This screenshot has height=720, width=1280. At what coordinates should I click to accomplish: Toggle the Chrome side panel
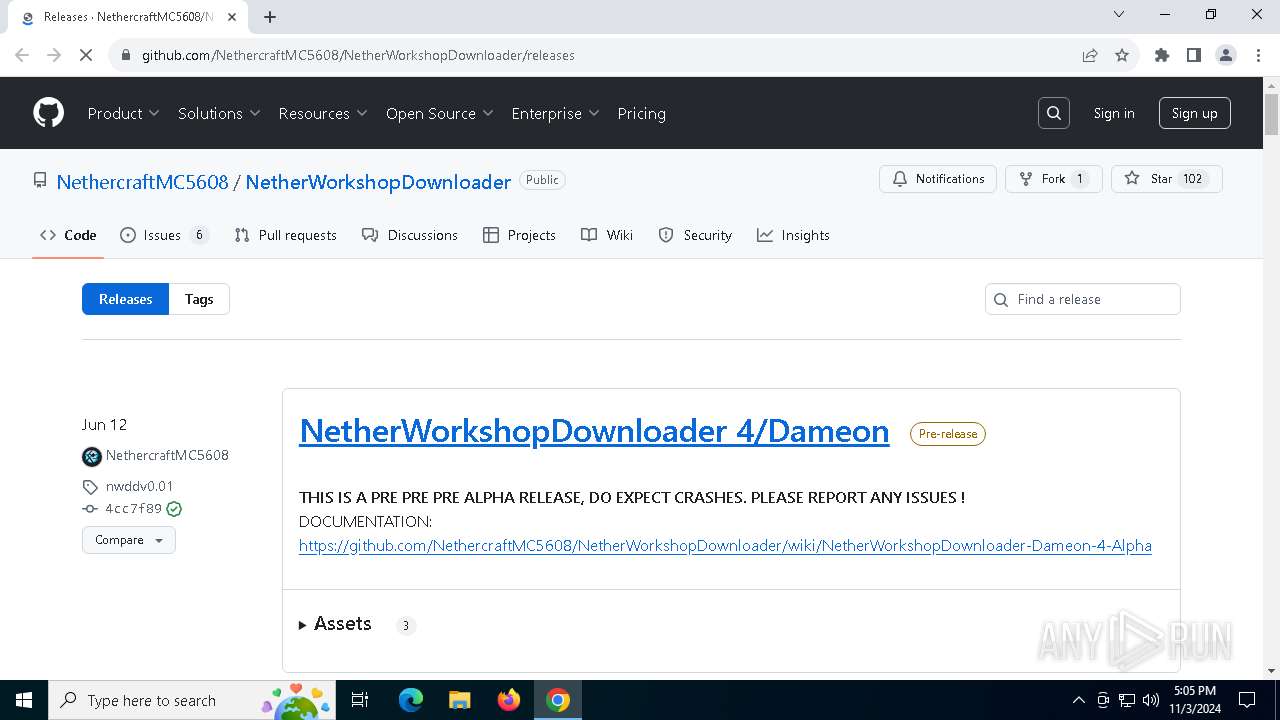(x=1194, y=55)
